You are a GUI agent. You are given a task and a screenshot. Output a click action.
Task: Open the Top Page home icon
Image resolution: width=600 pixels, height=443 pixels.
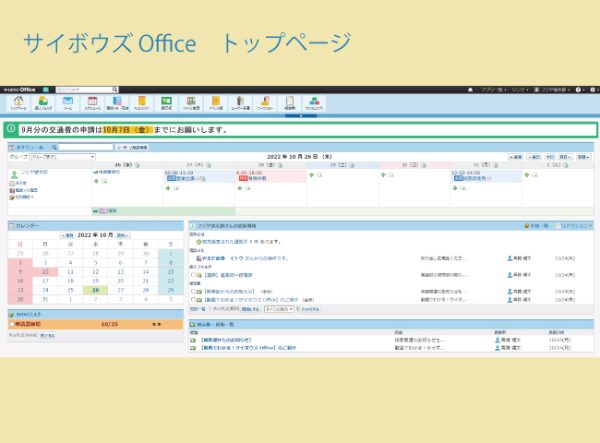click(x=18, y=103)
